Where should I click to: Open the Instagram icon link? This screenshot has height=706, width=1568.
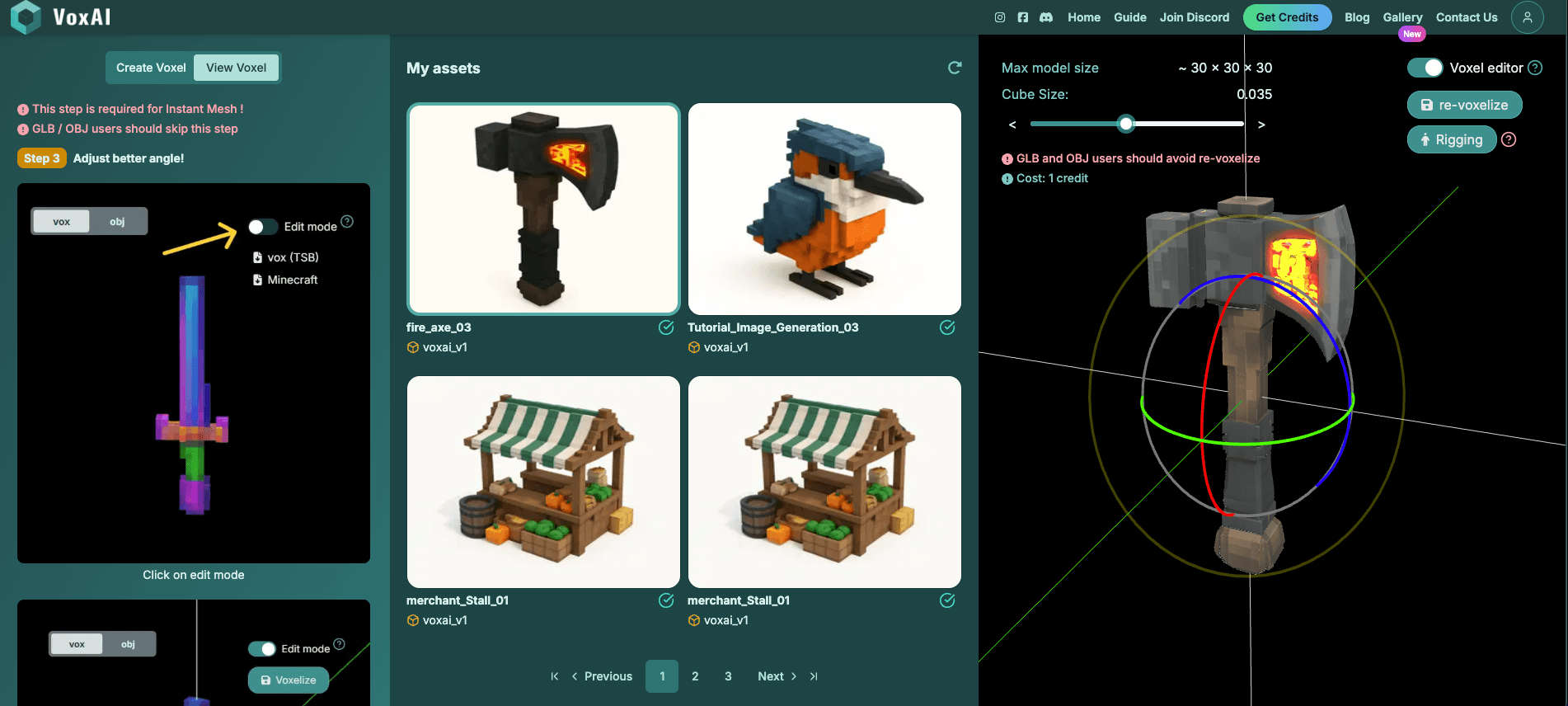[x=1000, y=17]
